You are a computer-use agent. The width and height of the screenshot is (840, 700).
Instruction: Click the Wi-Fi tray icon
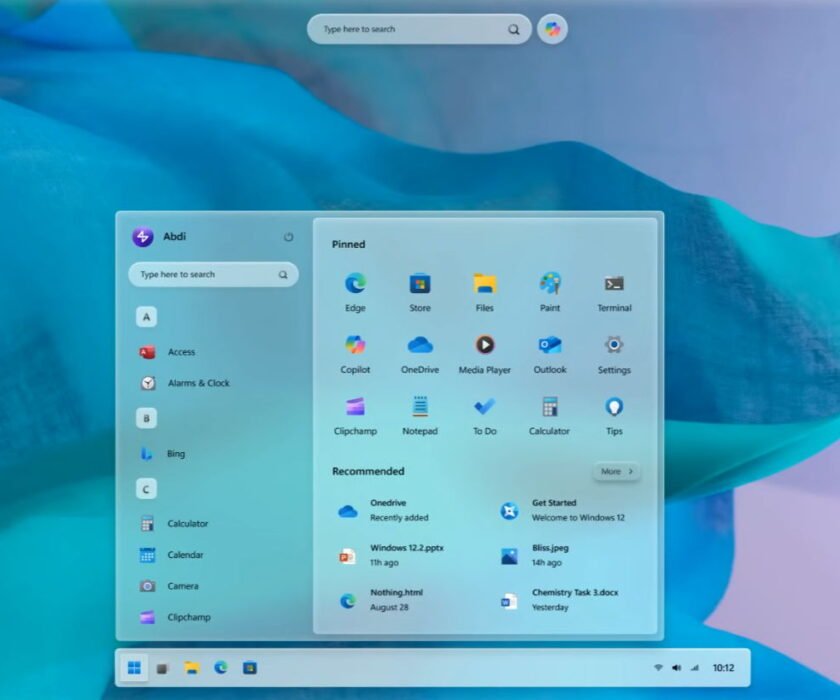[658, 667]
